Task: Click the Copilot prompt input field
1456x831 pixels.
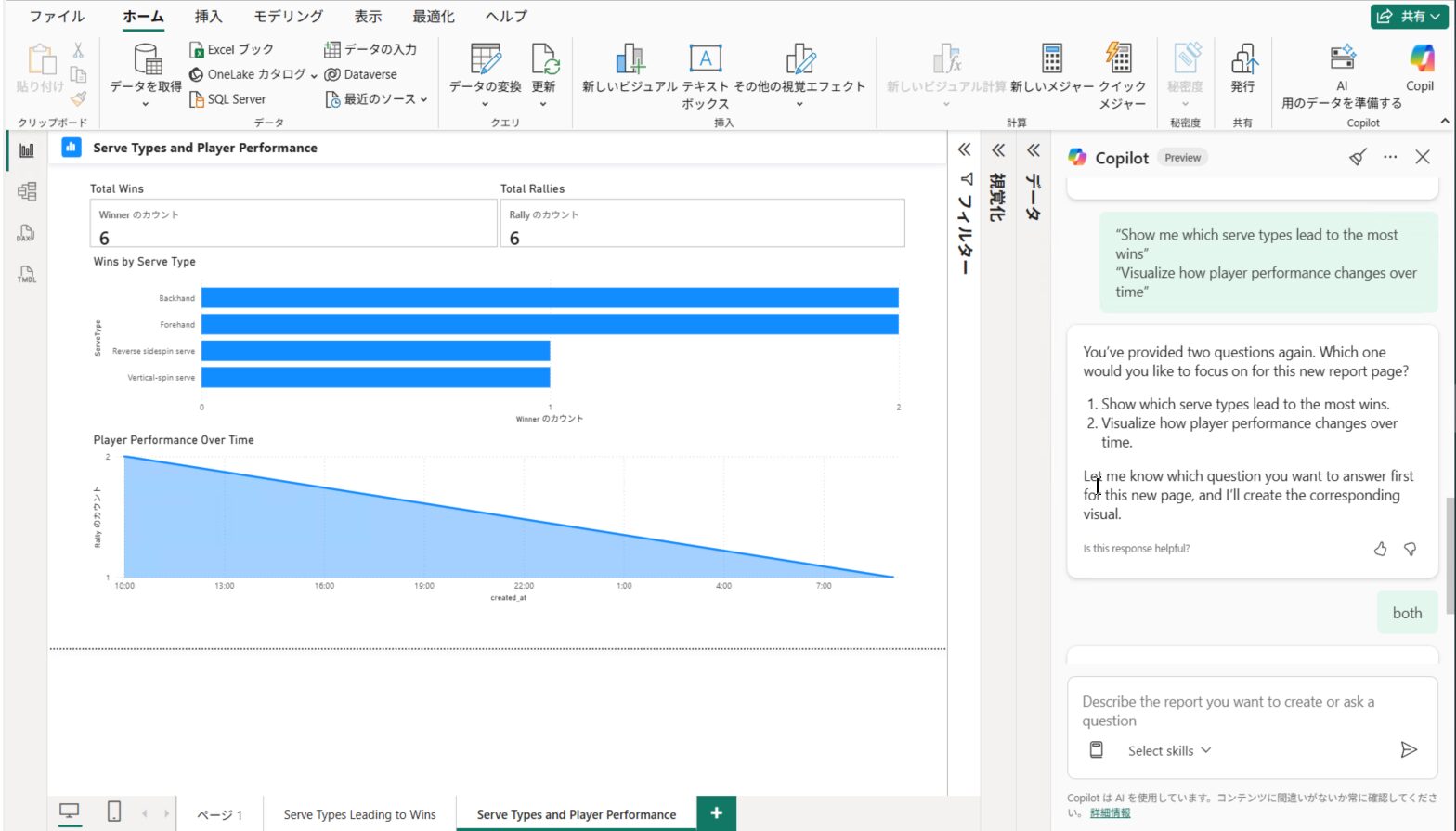Action: (1244, 711)
